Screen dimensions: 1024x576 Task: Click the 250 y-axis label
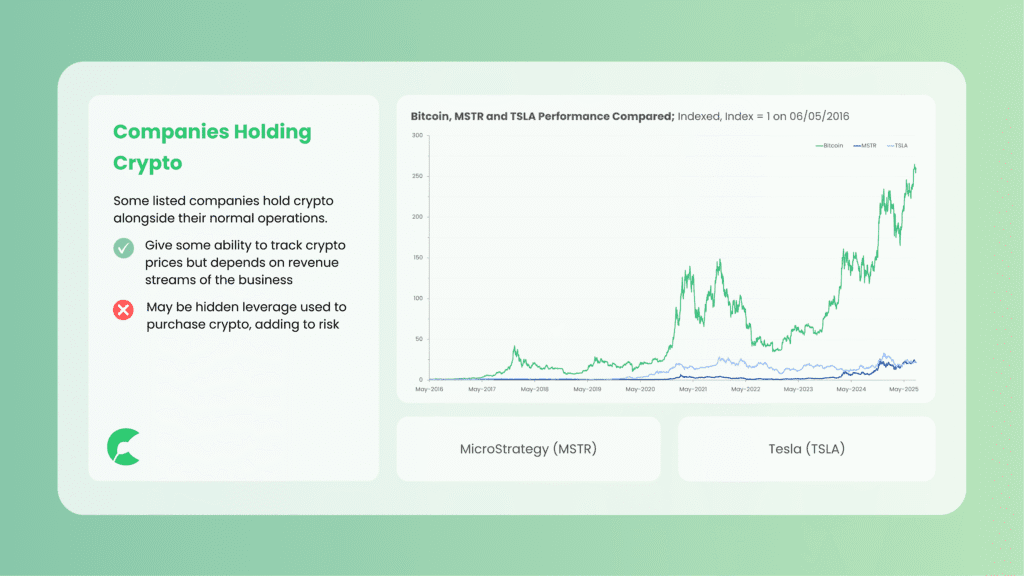click(x=417, y=176)
